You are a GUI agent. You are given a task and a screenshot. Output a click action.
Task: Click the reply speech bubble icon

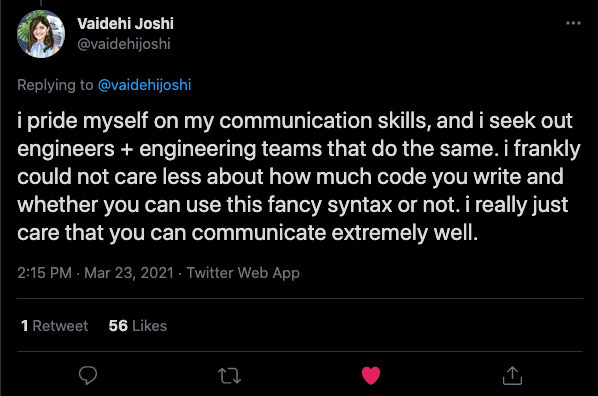pos(88,375)
